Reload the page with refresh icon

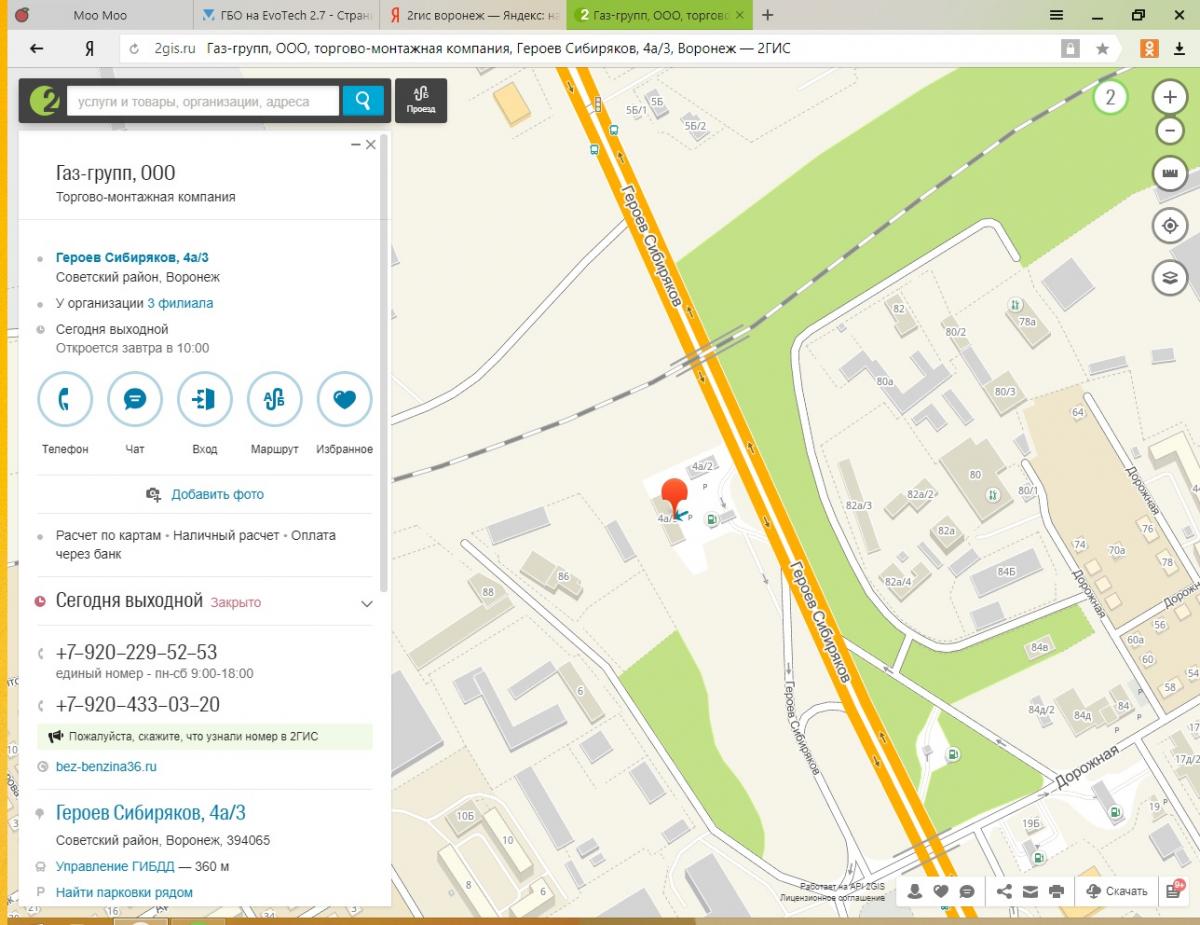tap(135, 48)
